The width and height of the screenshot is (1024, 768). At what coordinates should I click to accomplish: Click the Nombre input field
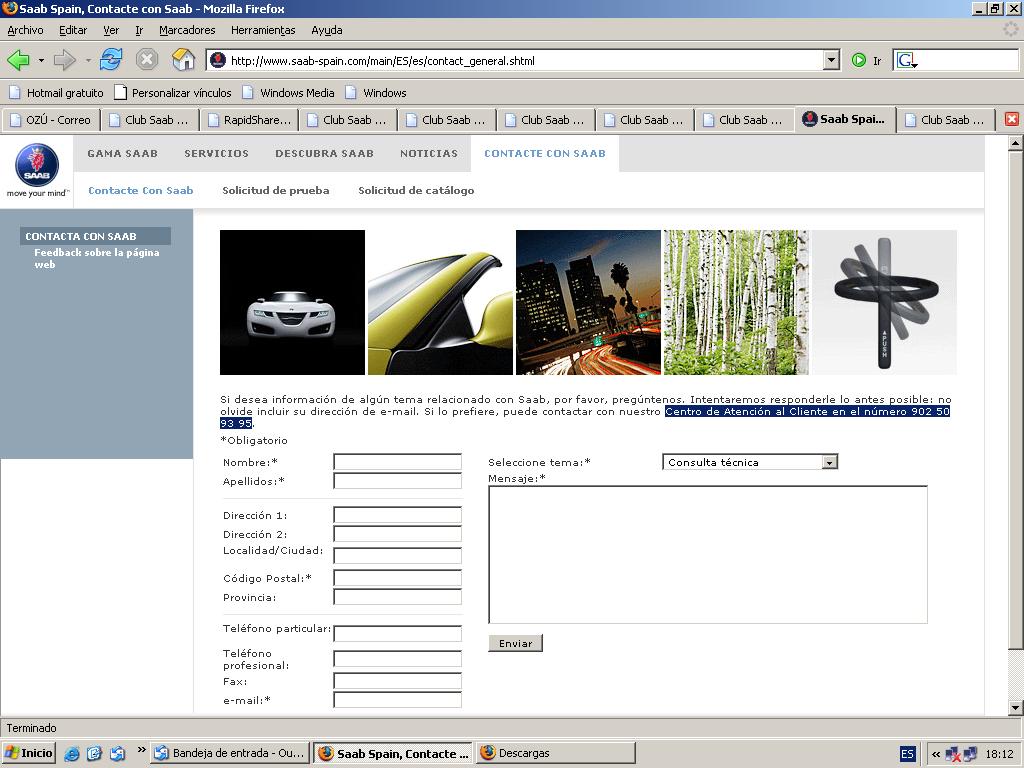point(397,462)
